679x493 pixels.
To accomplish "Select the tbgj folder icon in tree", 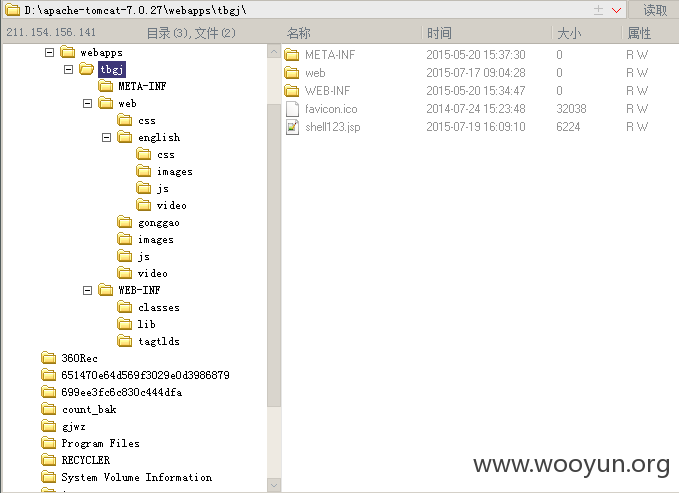I will (87, 69).
